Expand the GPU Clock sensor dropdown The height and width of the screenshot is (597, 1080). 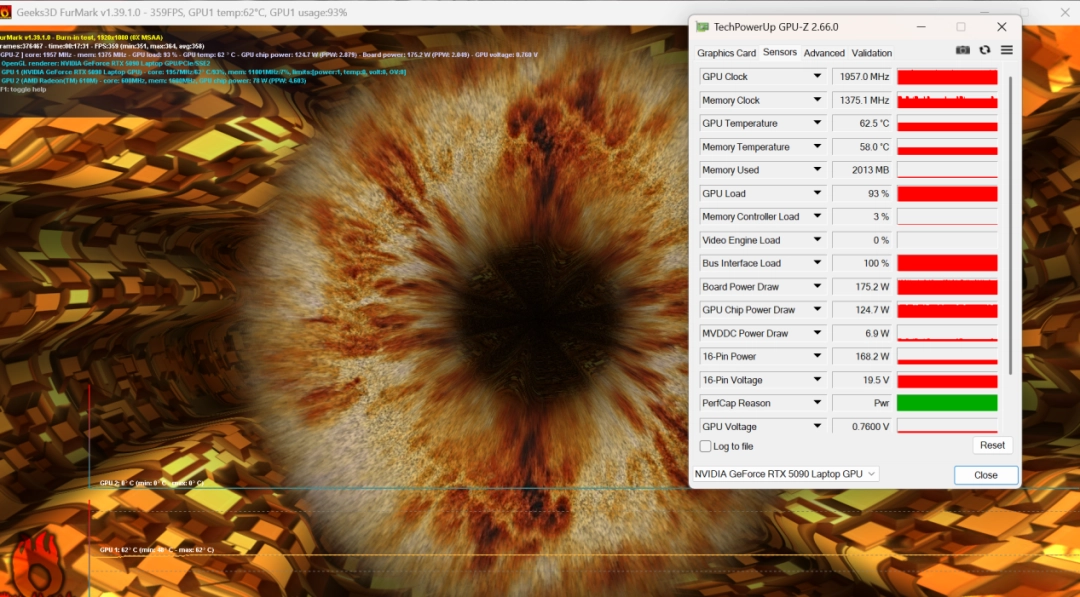pyautogui.click(x=817, y=77)
